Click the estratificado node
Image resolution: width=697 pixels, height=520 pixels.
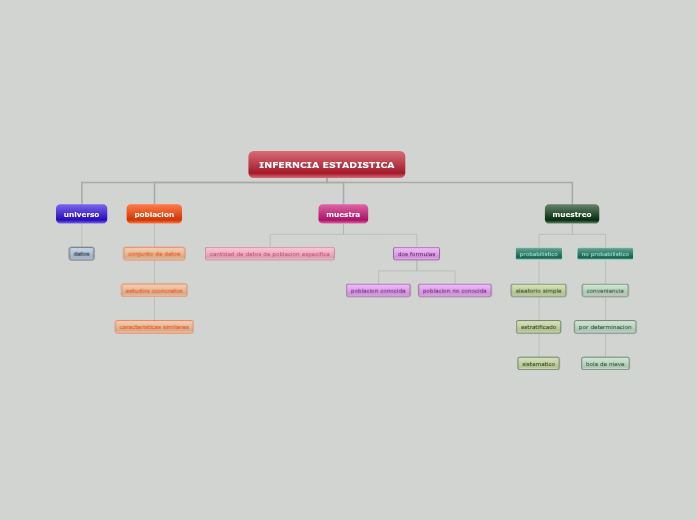539,327
